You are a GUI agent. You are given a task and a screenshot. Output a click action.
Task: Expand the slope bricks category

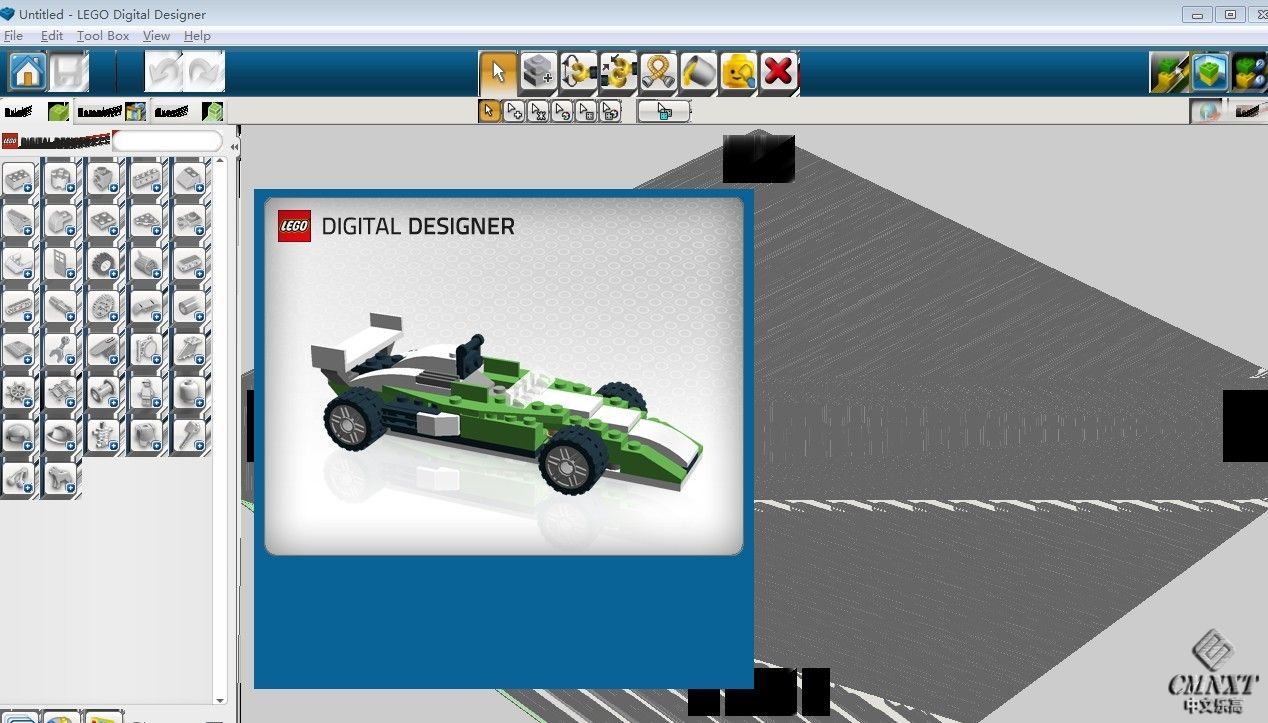[x=190, y=178]
